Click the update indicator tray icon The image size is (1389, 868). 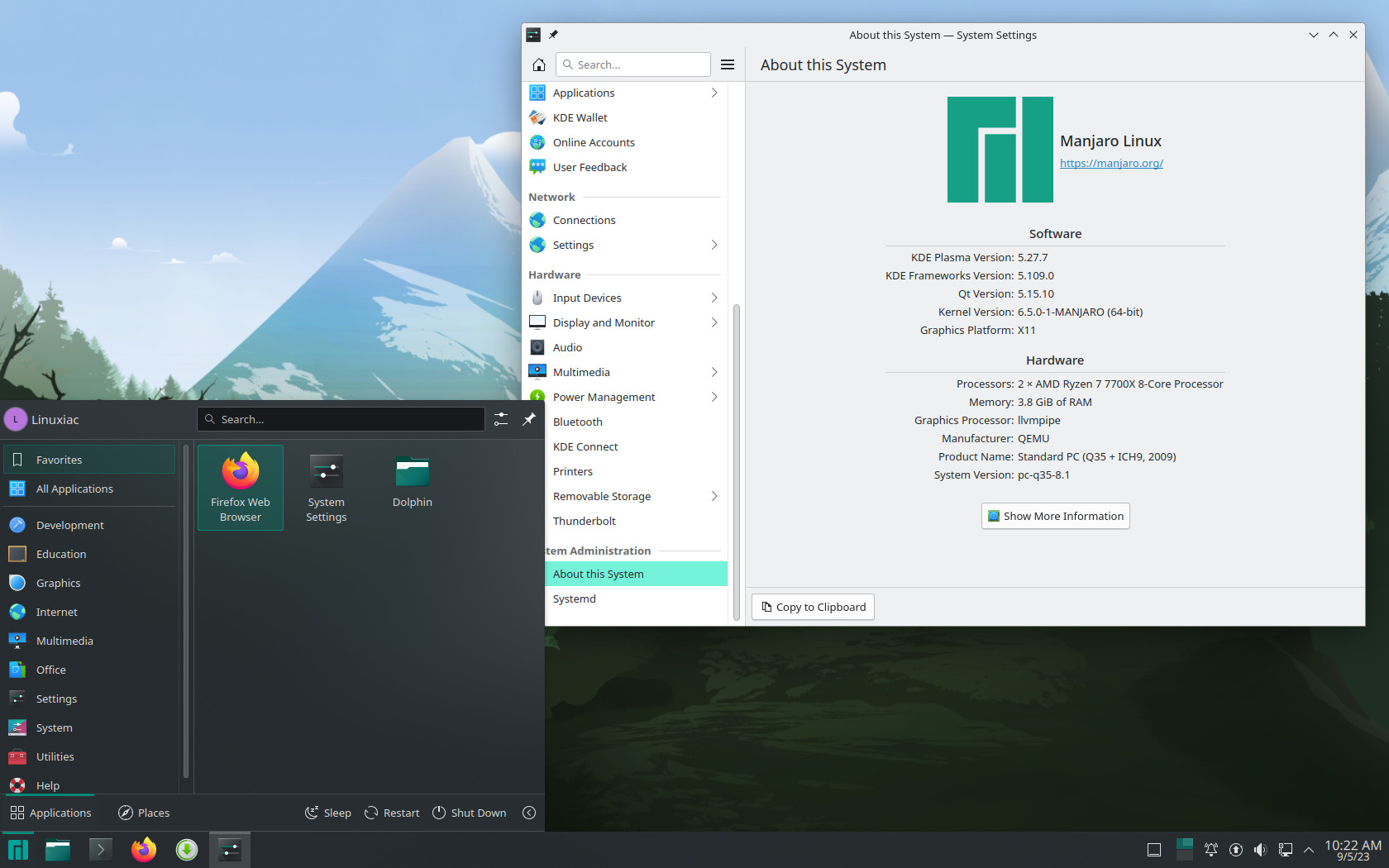(x=1236, y=850)
